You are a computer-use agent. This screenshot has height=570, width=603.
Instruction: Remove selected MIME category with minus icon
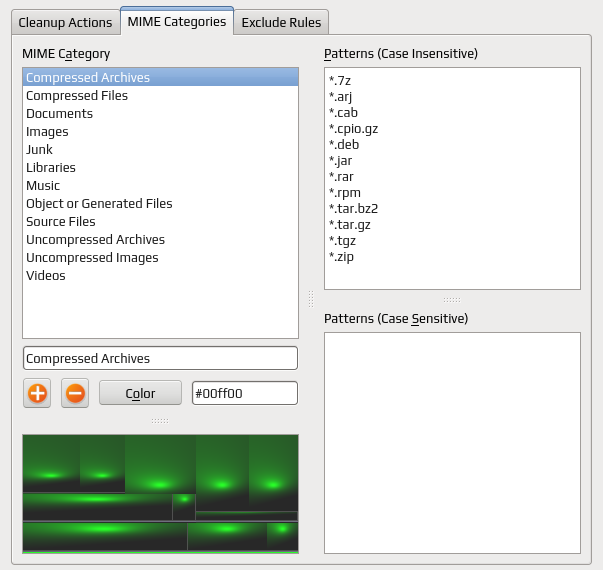click(x=75, y=393)
